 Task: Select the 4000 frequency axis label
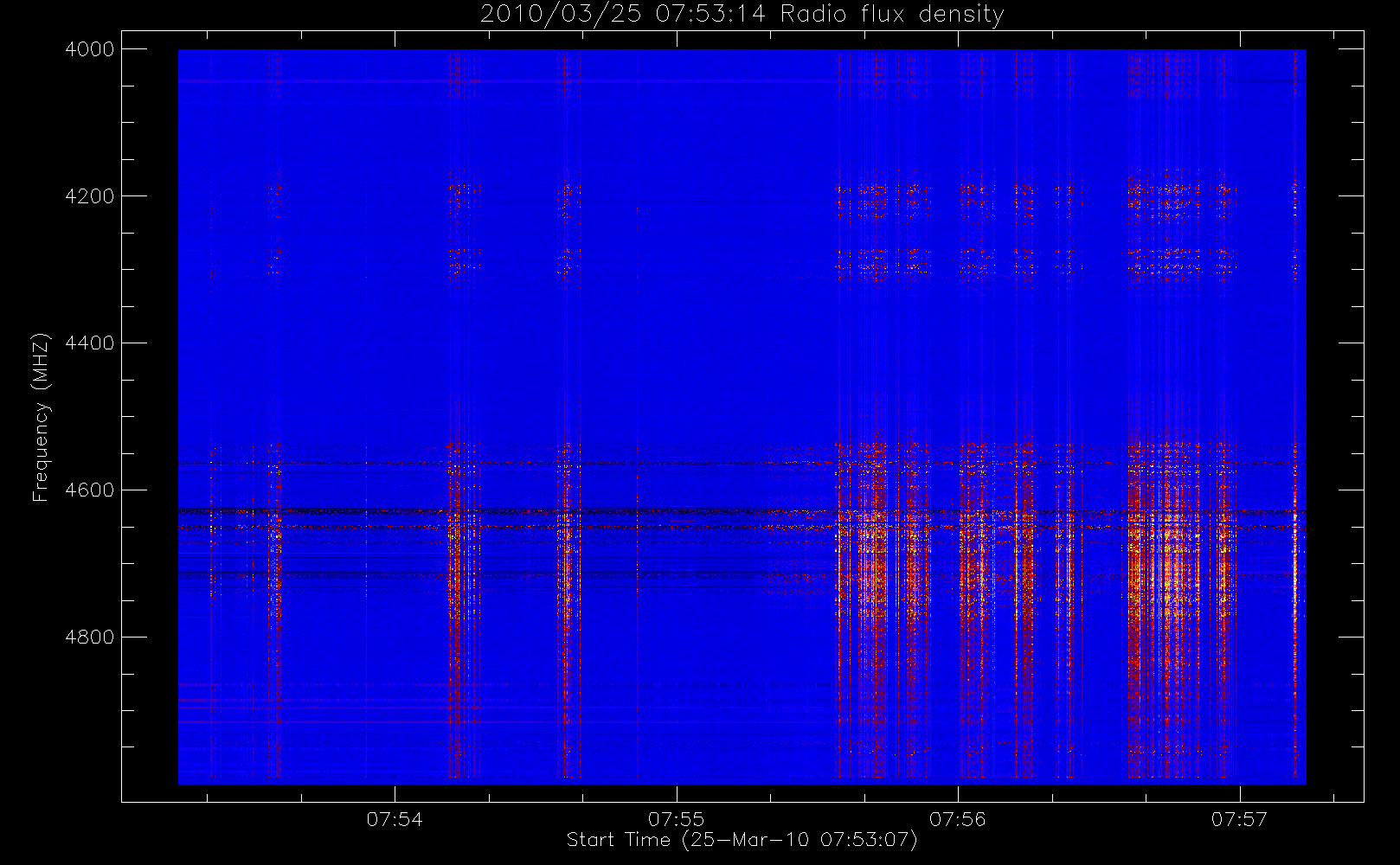90,49
